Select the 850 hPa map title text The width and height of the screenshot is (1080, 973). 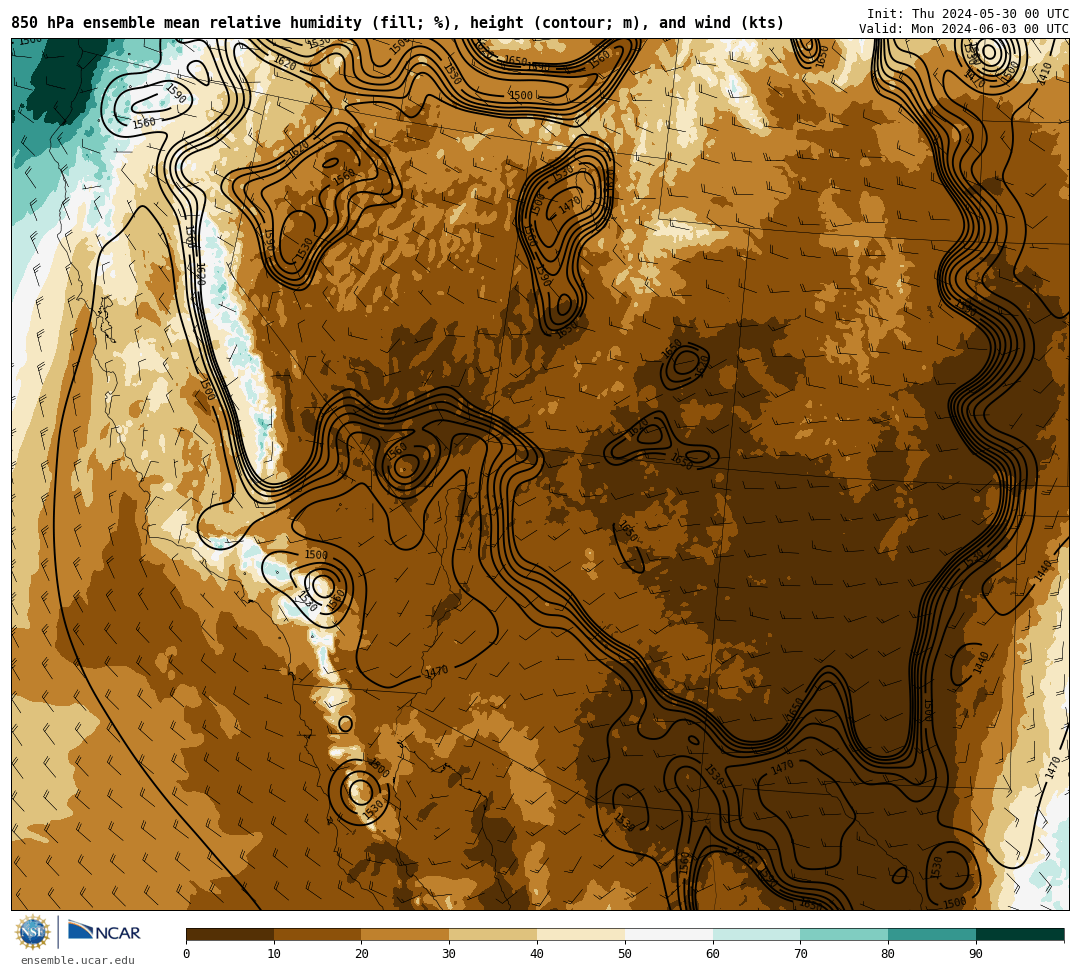click(397, 23)
